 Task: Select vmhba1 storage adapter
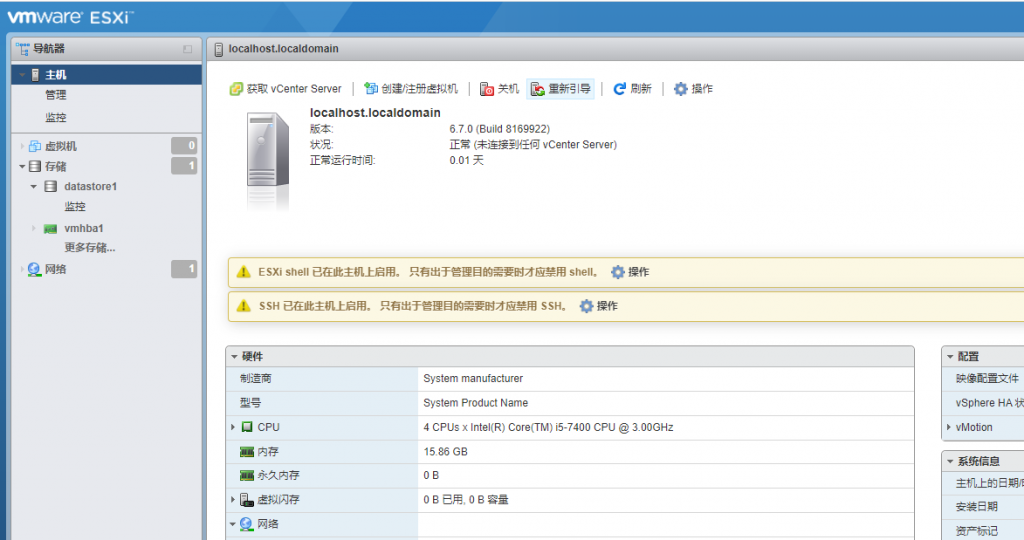[84, 229]
